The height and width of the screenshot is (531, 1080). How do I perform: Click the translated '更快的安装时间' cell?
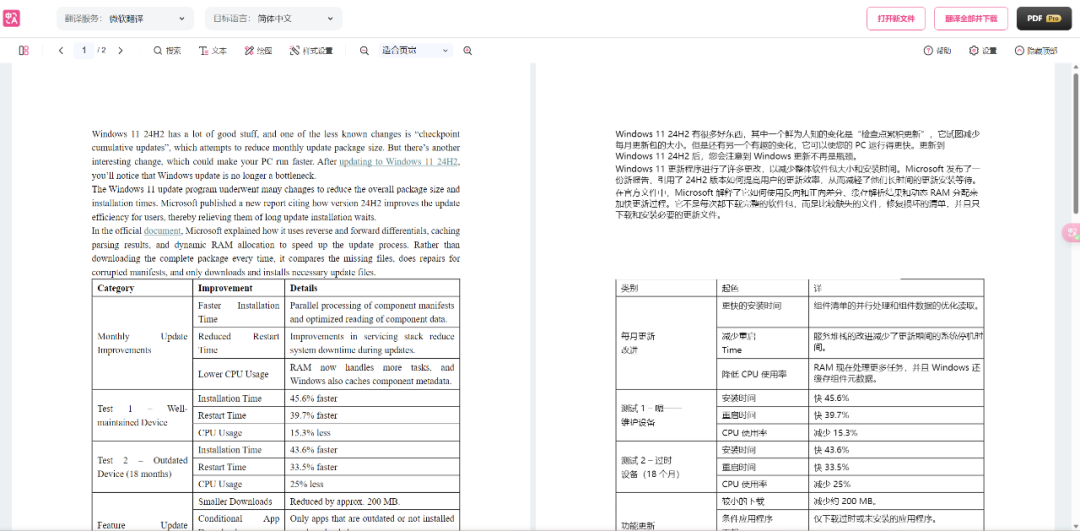pyautogui.click(x=762, y=312)
